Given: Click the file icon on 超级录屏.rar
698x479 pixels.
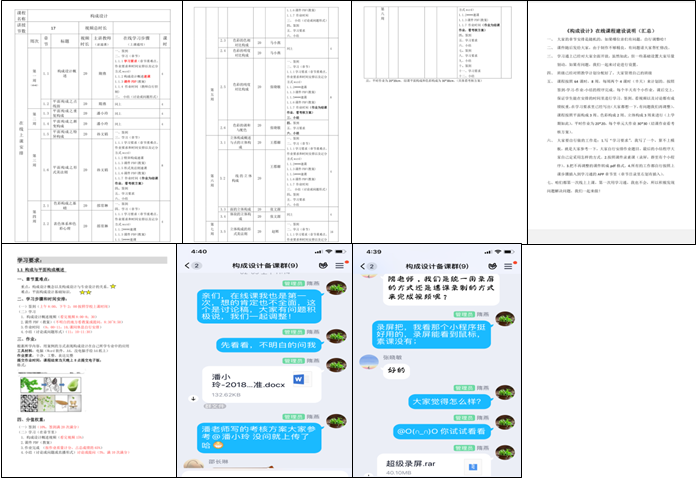Looking at the screenshot, I should 472,466.
